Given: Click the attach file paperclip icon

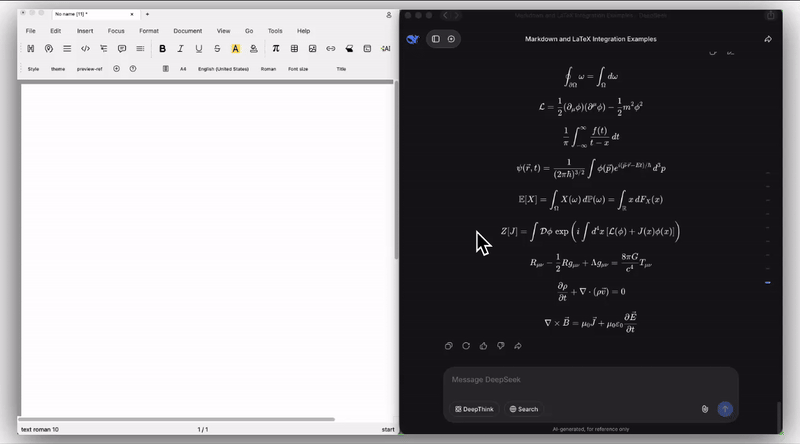Looking at the screenshot, I should (x=705, y=409).
